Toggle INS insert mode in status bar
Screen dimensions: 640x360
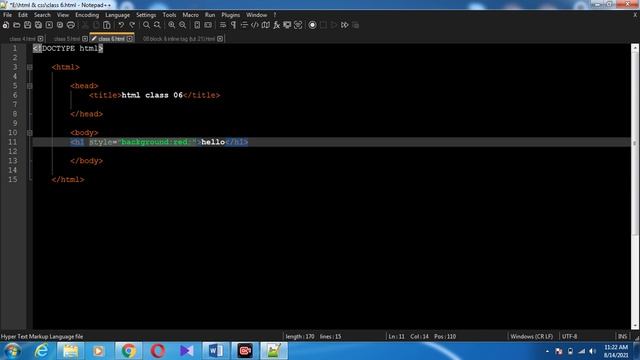622,336
